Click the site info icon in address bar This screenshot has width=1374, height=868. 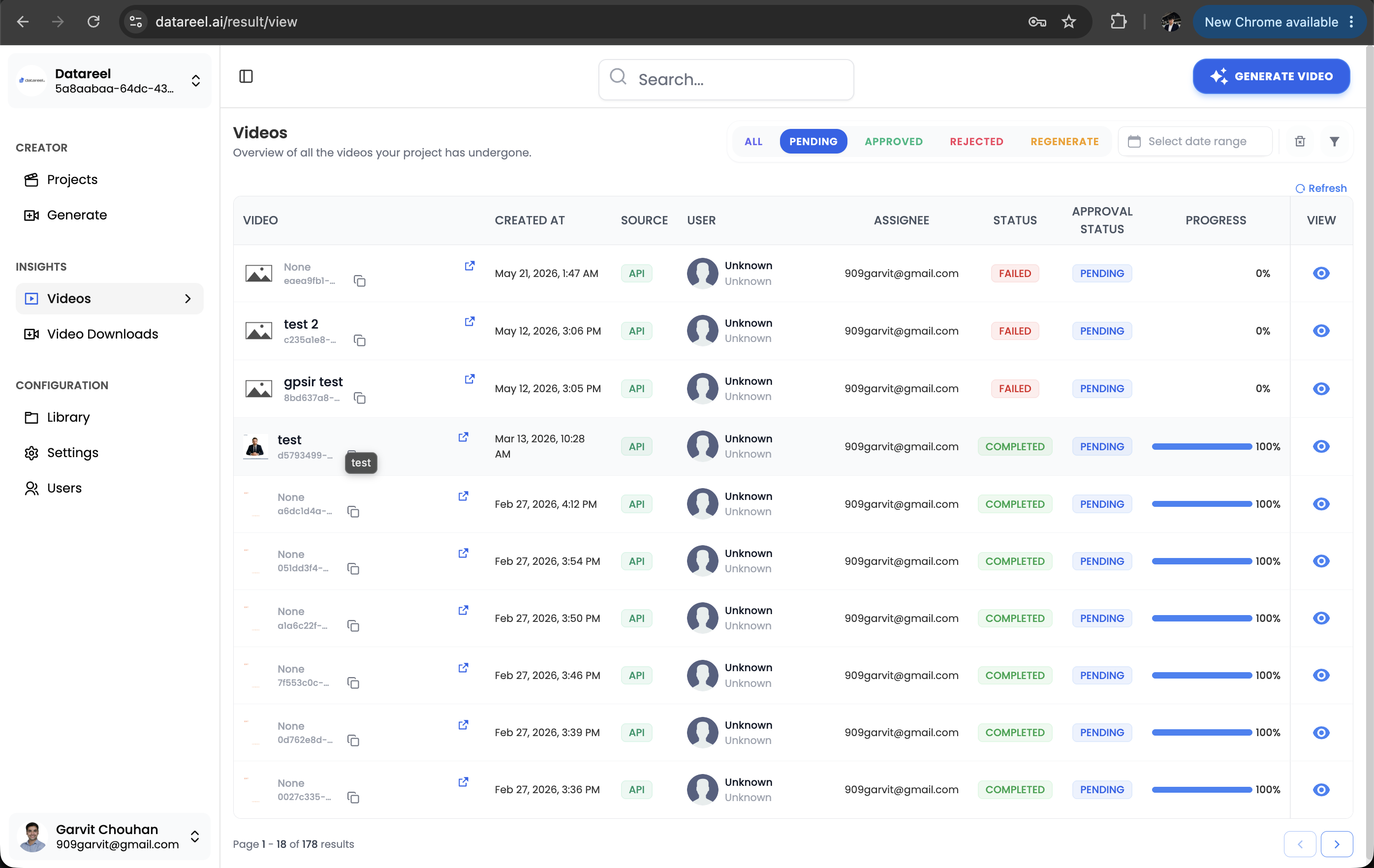click(x=136, y=22)
